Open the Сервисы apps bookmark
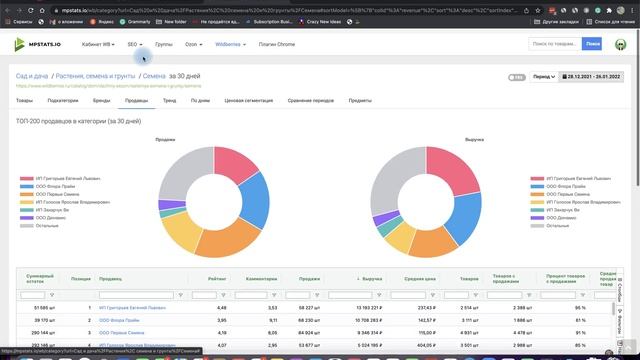 tap(19, 22)
